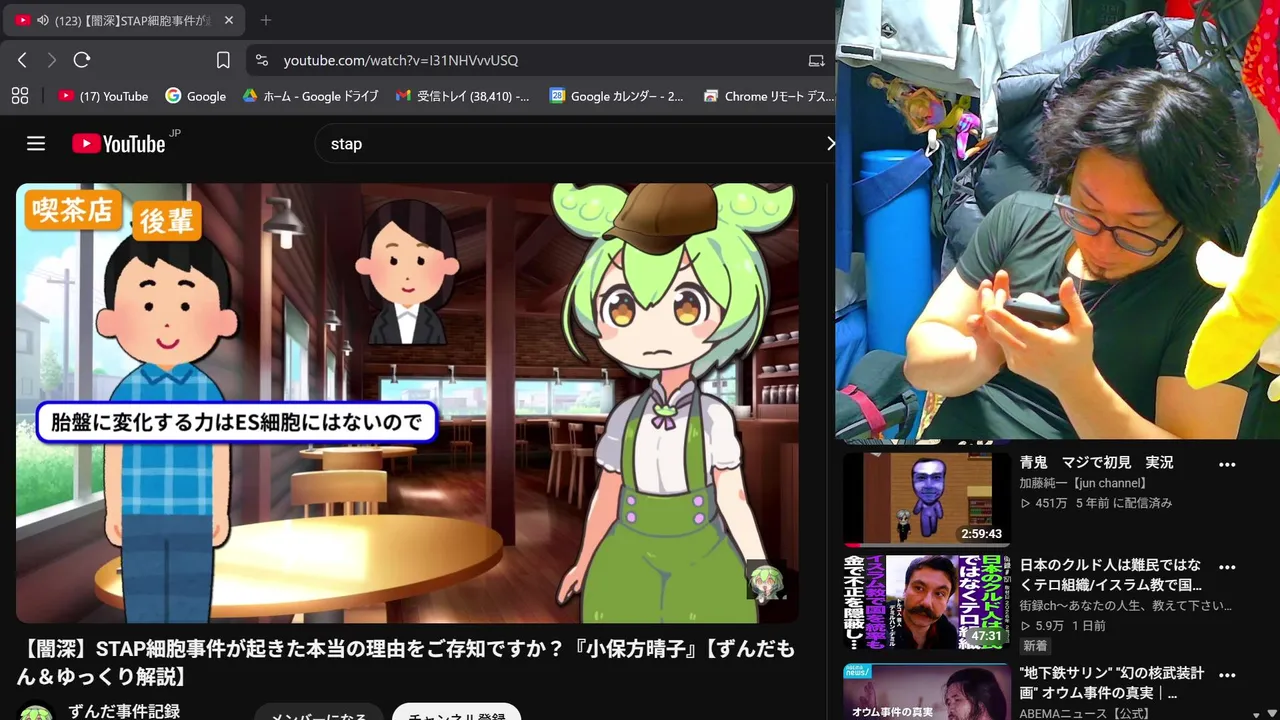This screenshot has width=1280, height=720.
Task: Open ずんだ事件記録 channel name
Action: point(124,711)
